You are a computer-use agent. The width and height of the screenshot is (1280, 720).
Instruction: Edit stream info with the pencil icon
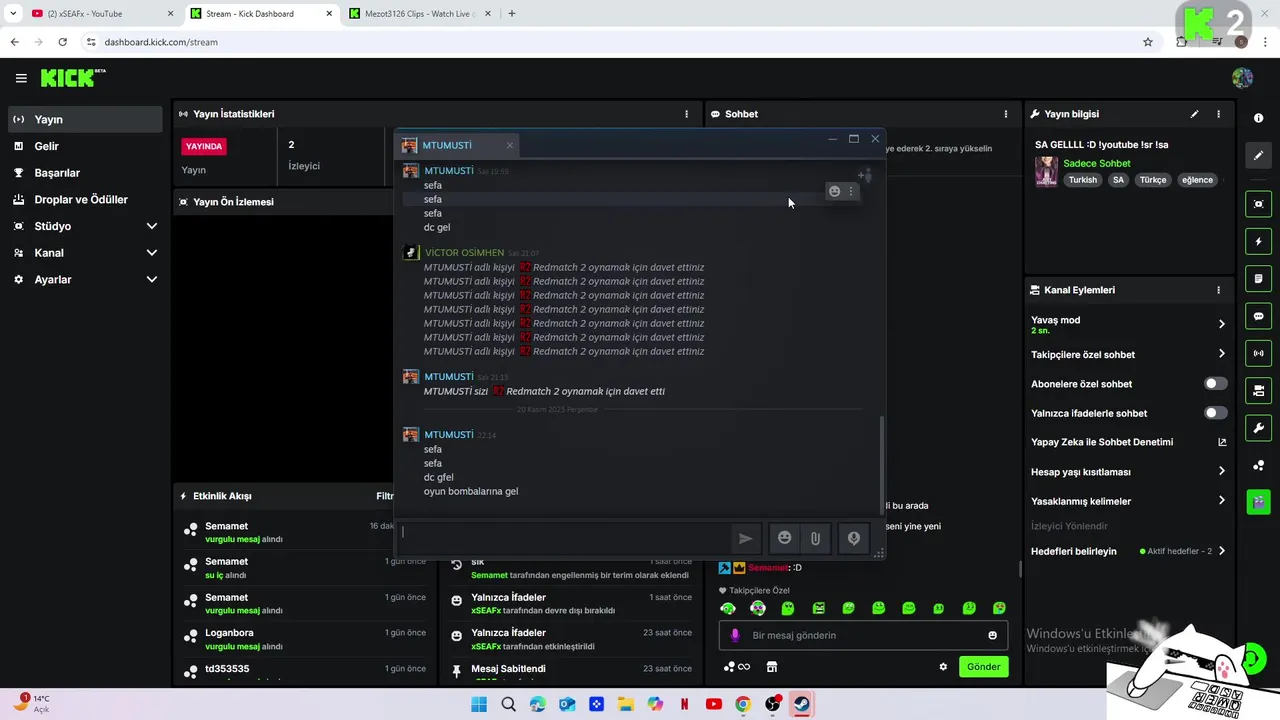pyautogui.click(x=1194, y=114)
